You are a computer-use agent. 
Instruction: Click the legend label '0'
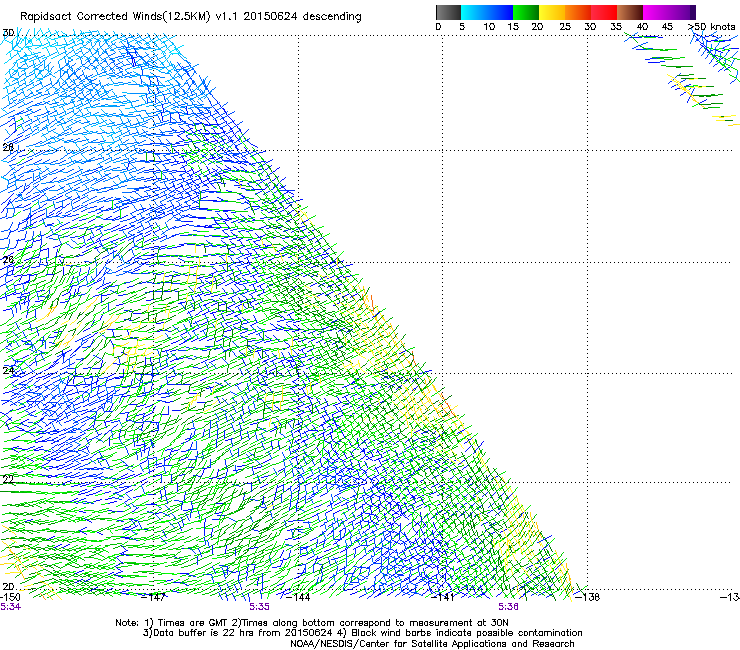click(438, 27)
